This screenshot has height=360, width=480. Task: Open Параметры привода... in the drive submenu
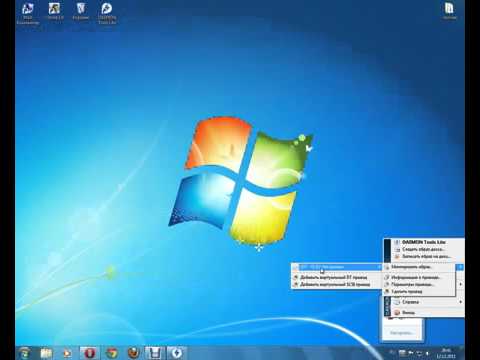click(419, 285)
